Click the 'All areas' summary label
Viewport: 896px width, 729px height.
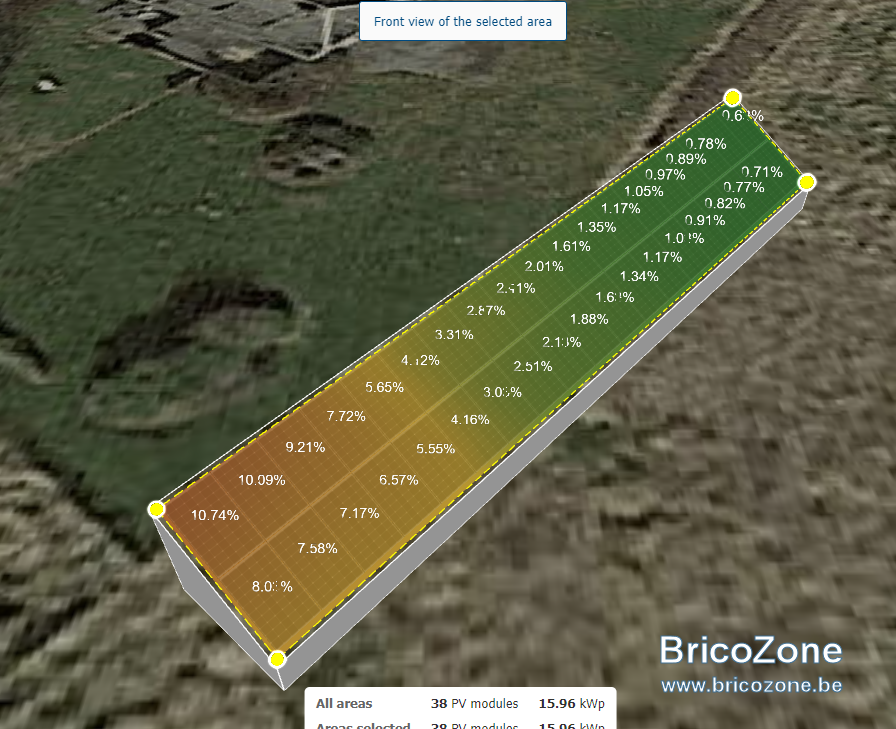pyautogui.click(x=344, y=703)
